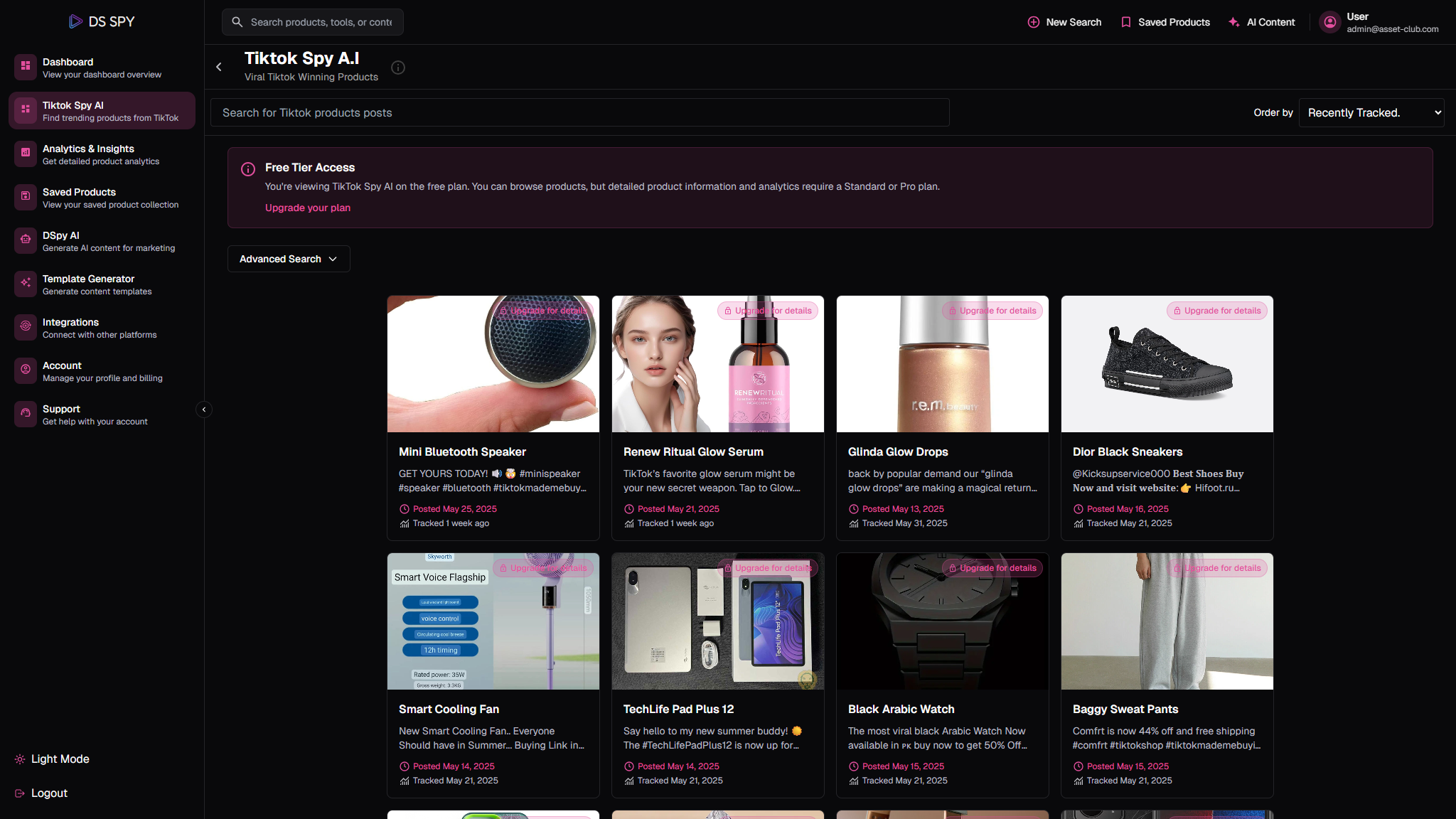Click the lock icon on Black Arabic Watch badge
Screen dimensions: 1456x819
tap(953, 568)
